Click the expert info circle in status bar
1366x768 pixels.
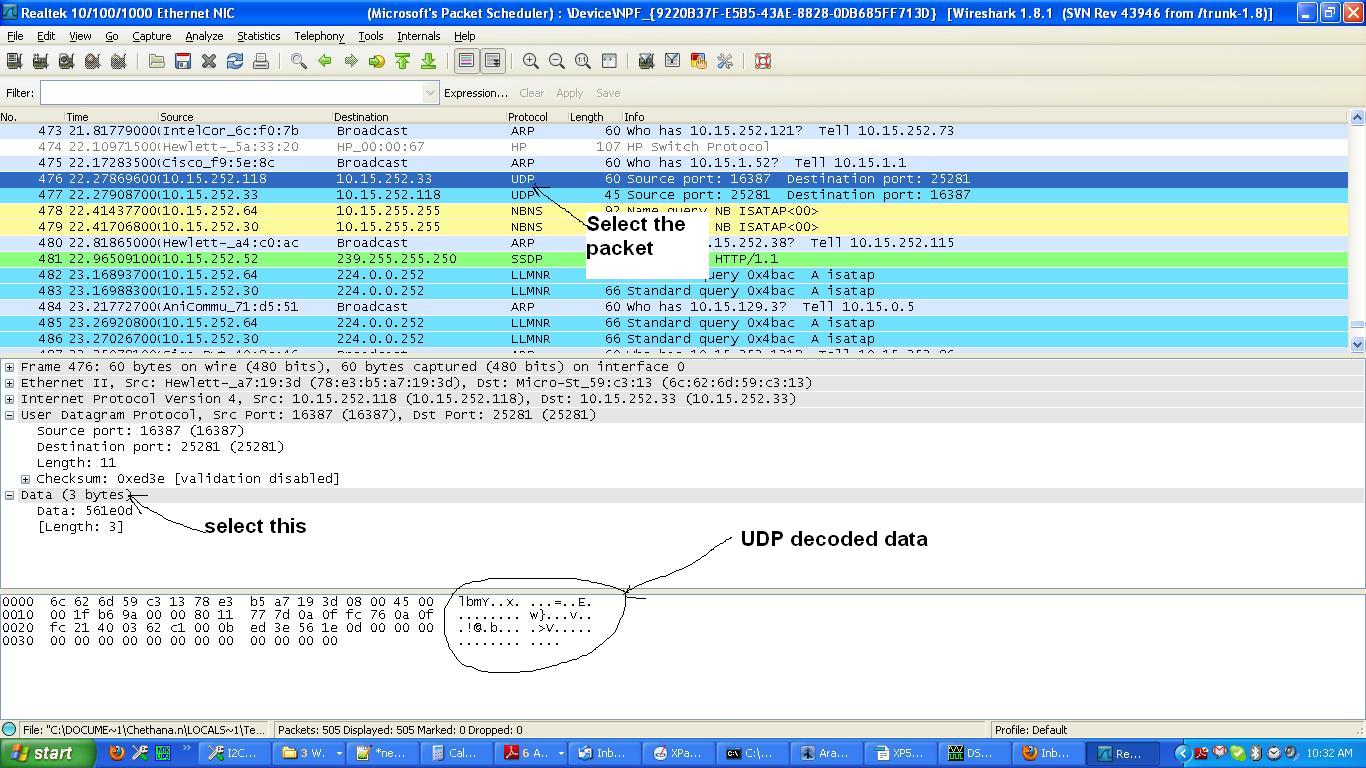point(9,730)
